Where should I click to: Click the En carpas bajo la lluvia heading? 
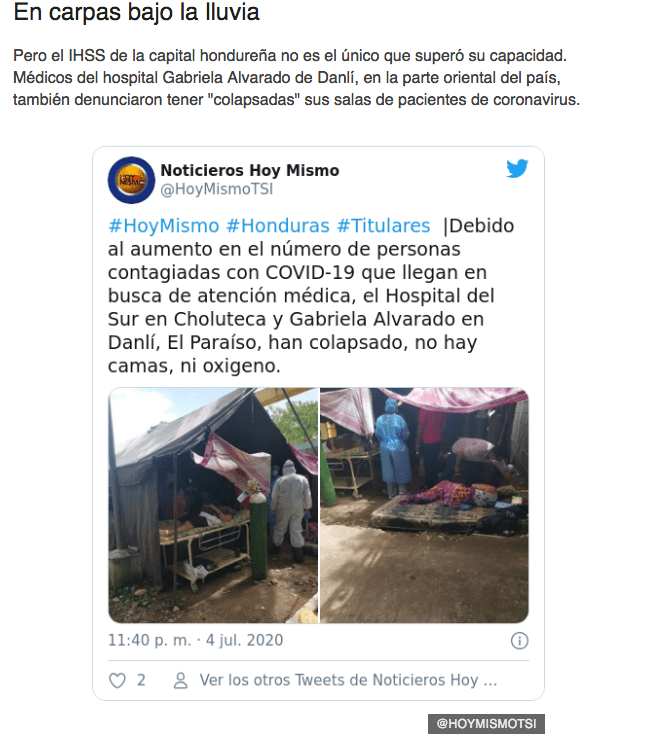pyautogui.click(x=136, y=12)
